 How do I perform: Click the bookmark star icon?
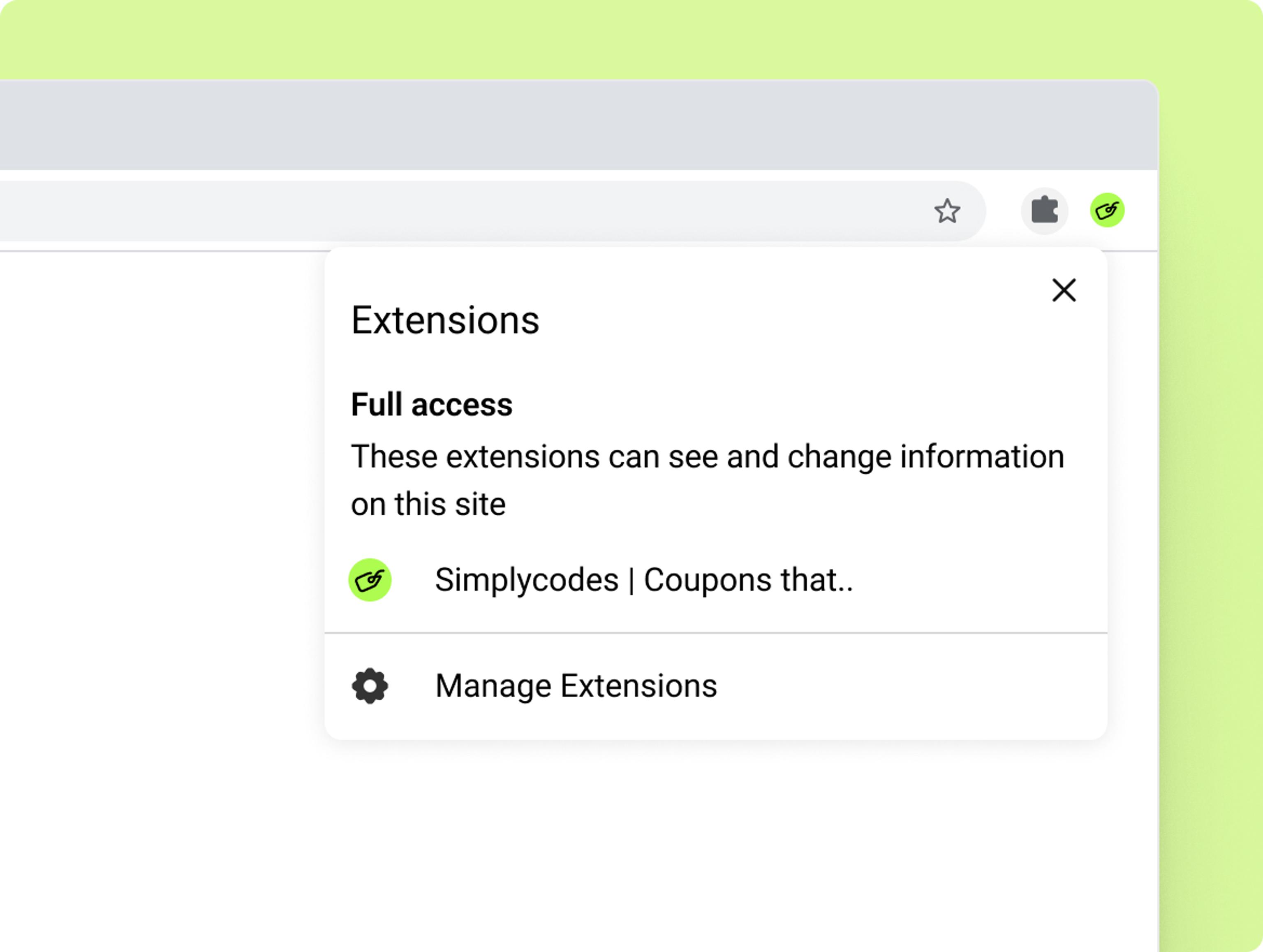[x=947, y=211]
